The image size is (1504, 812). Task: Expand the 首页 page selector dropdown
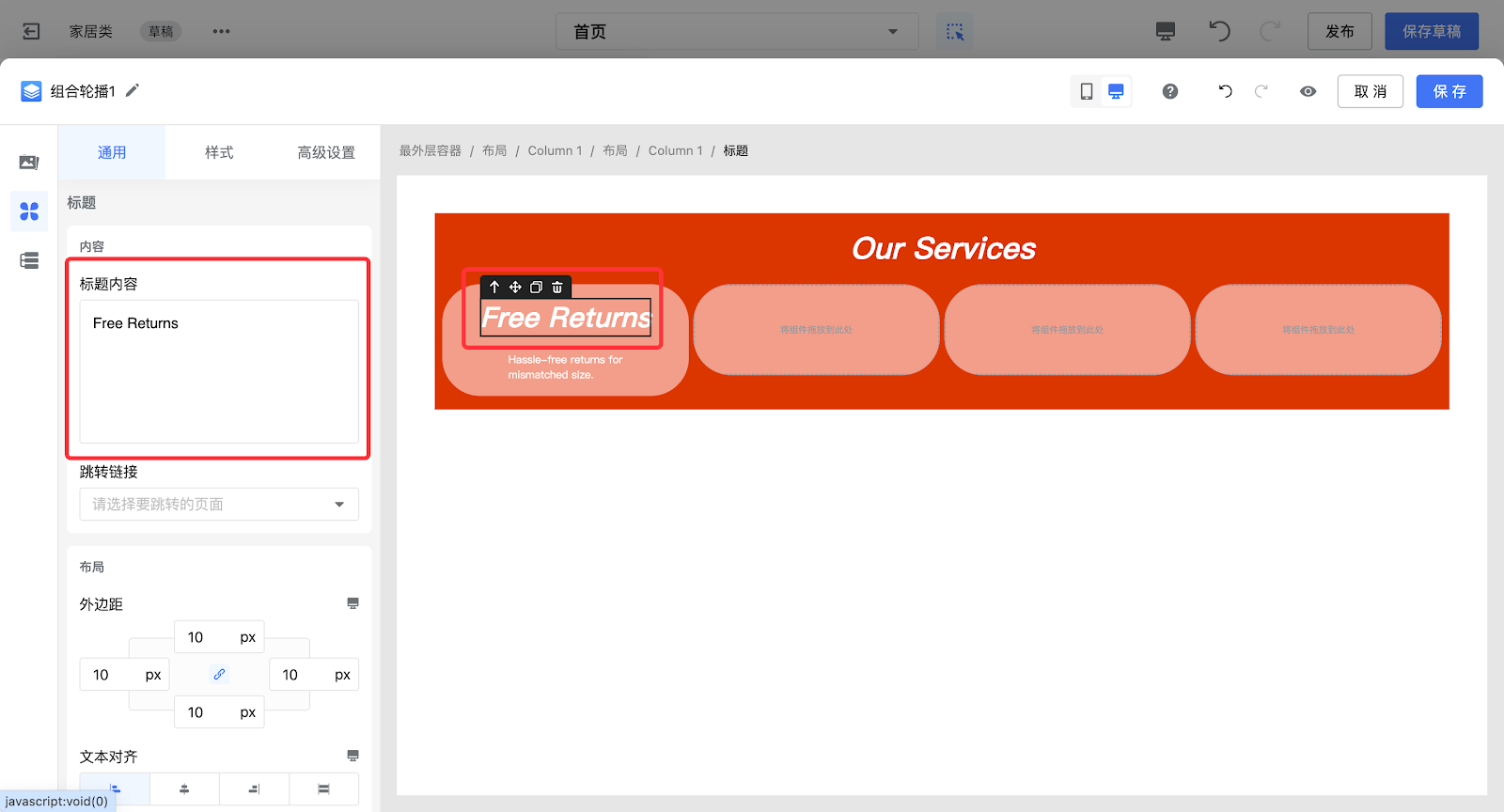point(737,32)
